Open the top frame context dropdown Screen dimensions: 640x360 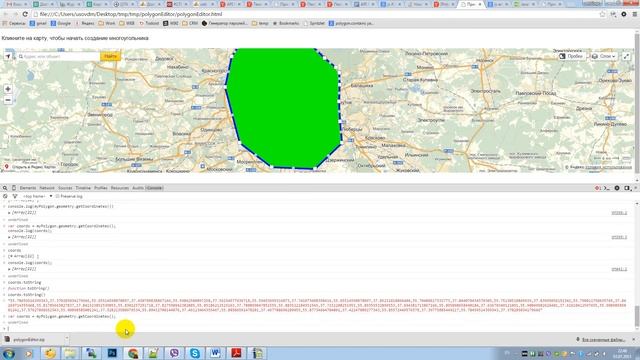38,196
